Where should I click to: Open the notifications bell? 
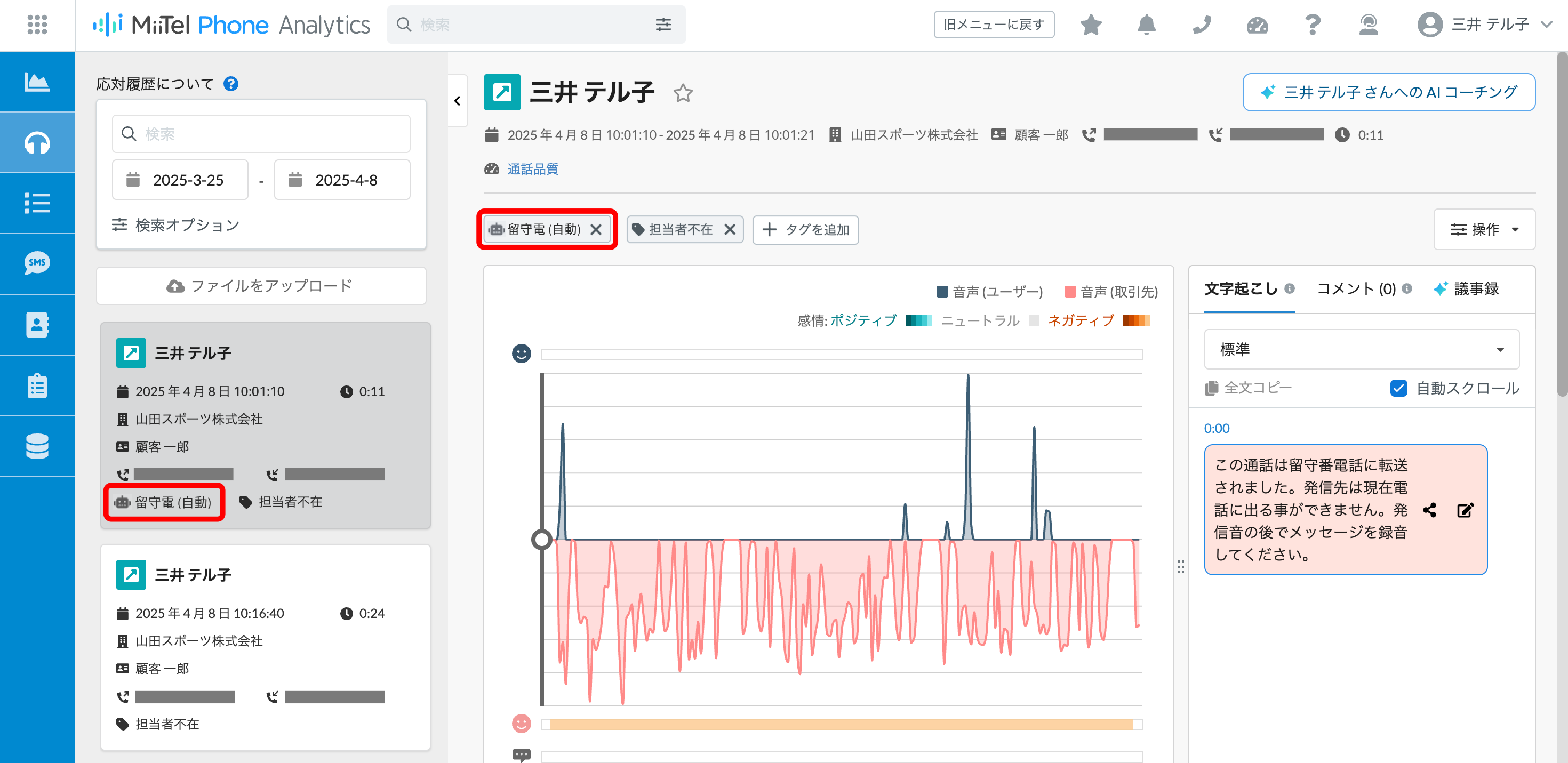coord(1146,25)
